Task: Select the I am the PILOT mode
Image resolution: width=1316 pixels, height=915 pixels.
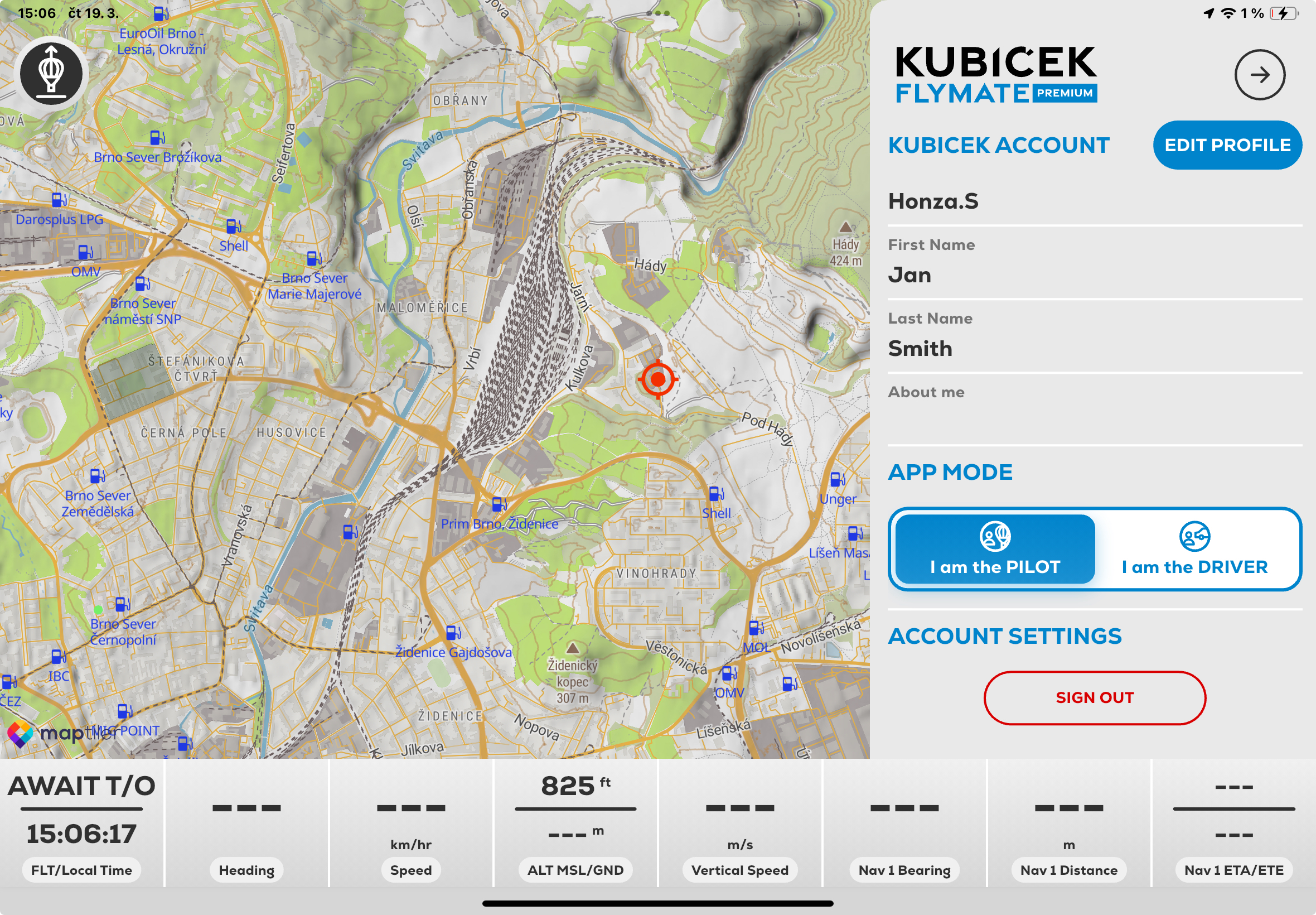Action: tap(994, 548)
